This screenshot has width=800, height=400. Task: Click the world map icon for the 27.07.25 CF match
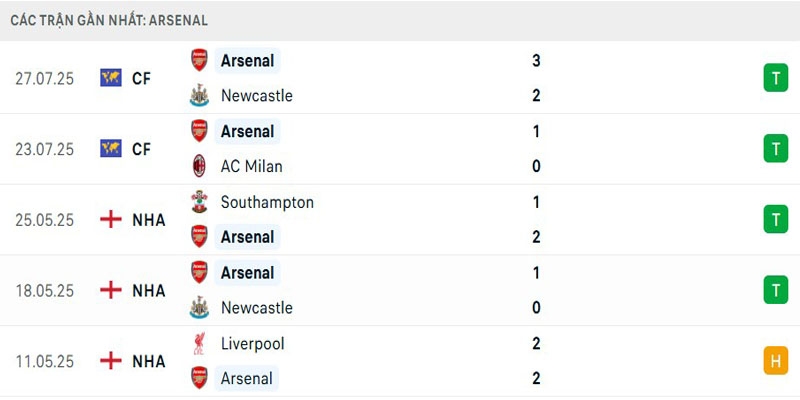(x=111, y=78)
